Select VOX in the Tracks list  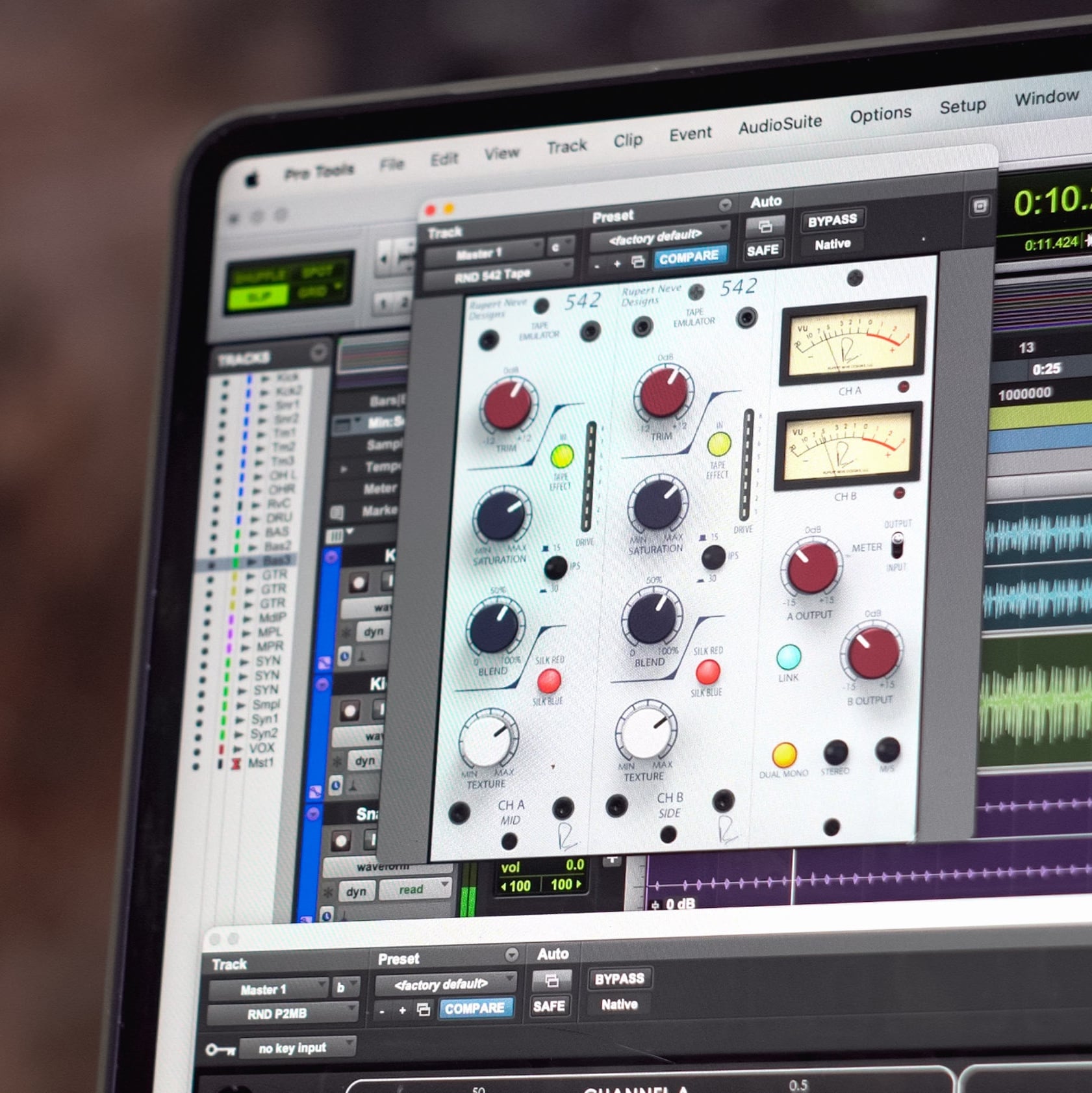click(261, 749)
